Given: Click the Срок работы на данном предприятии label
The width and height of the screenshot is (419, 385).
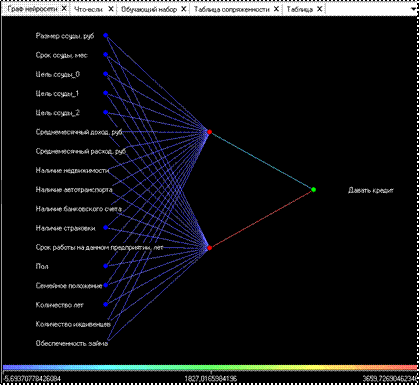Looking at the screenshot, I should tap(99, 247).
